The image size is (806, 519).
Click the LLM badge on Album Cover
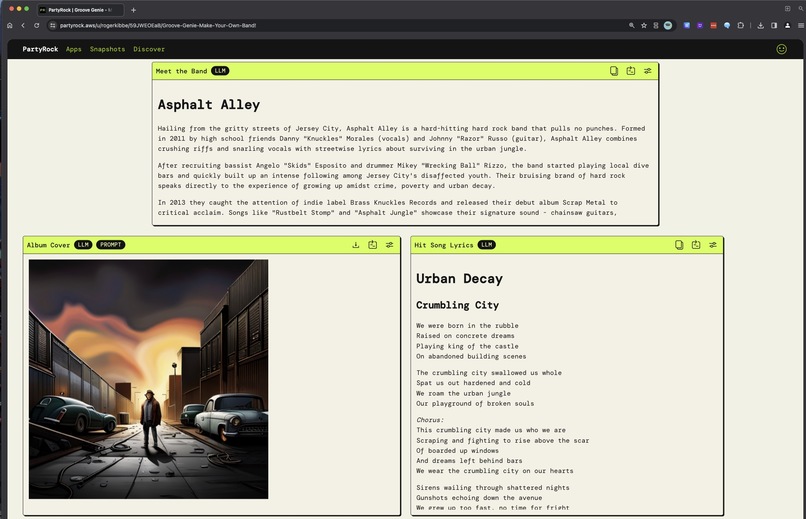pos(83,245)
